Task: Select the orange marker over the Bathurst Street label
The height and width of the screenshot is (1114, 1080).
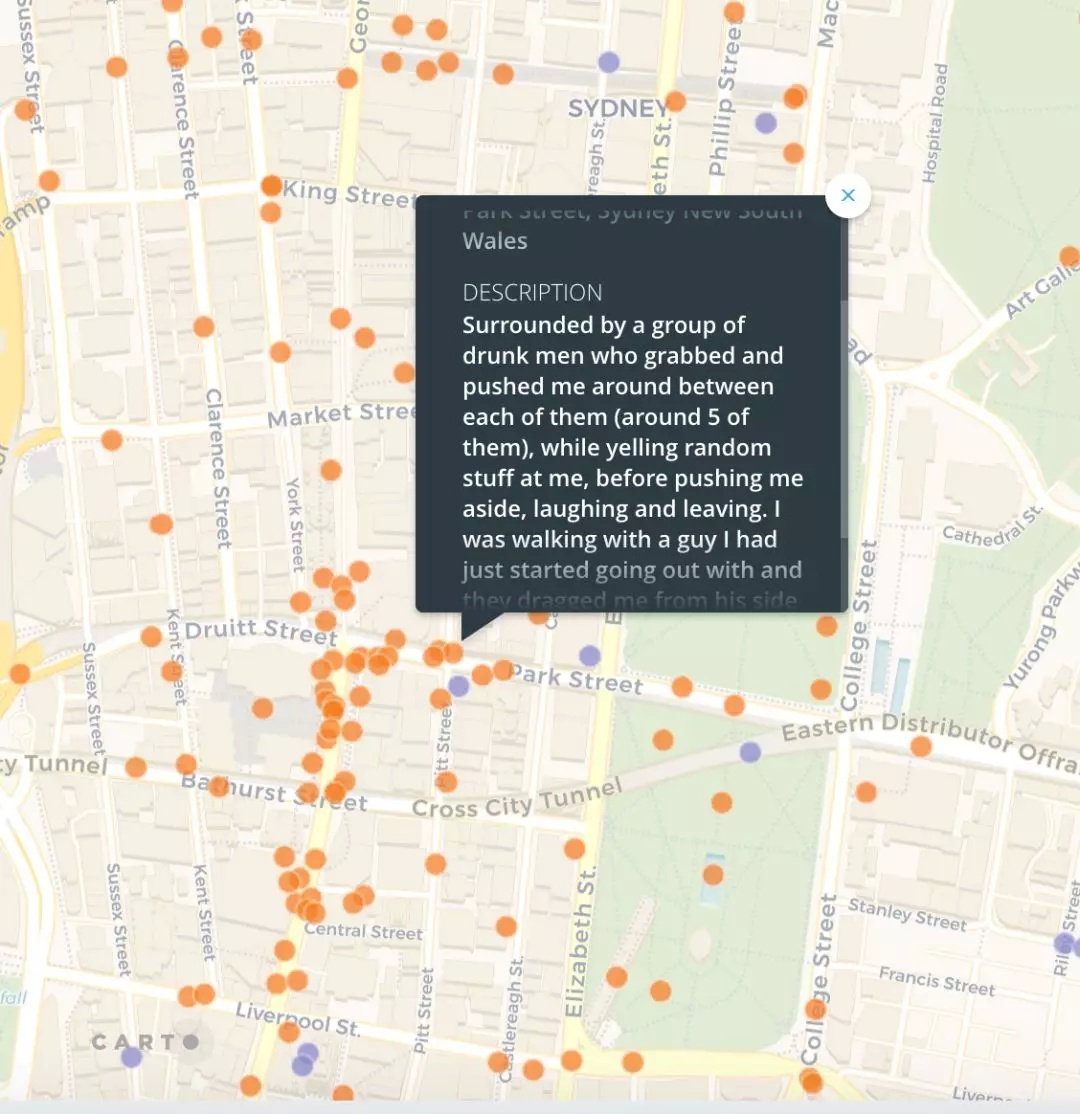Action: 217,786
